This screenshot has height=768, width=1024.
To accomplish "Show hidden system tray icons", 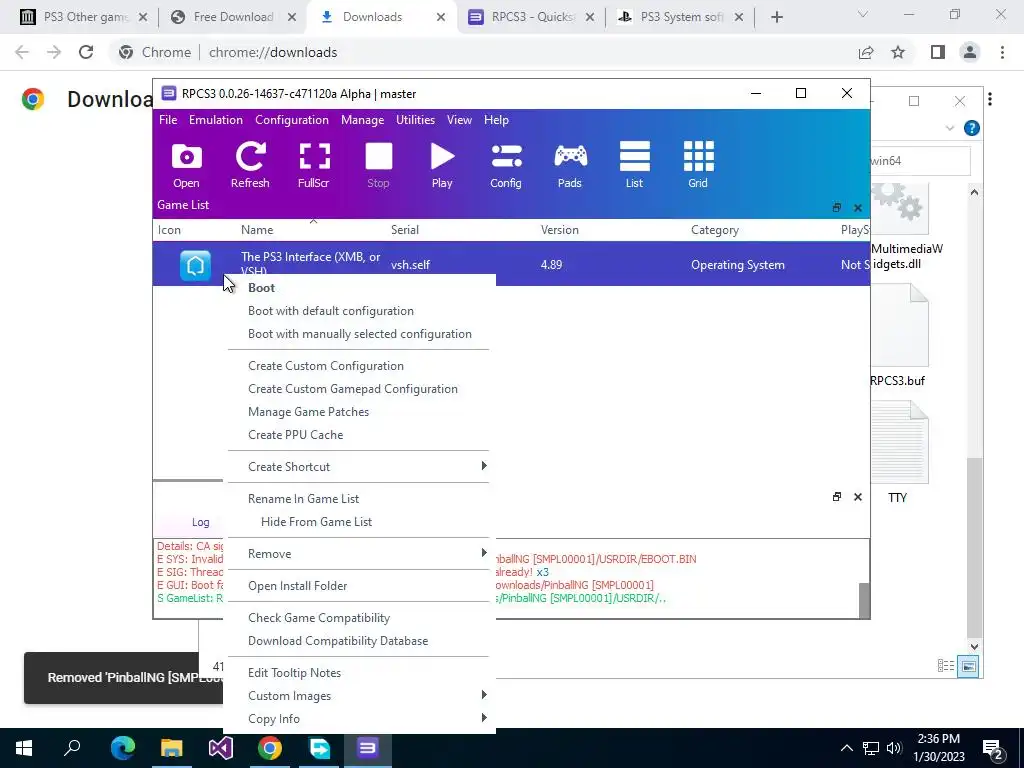I will [x=846, y=748].
